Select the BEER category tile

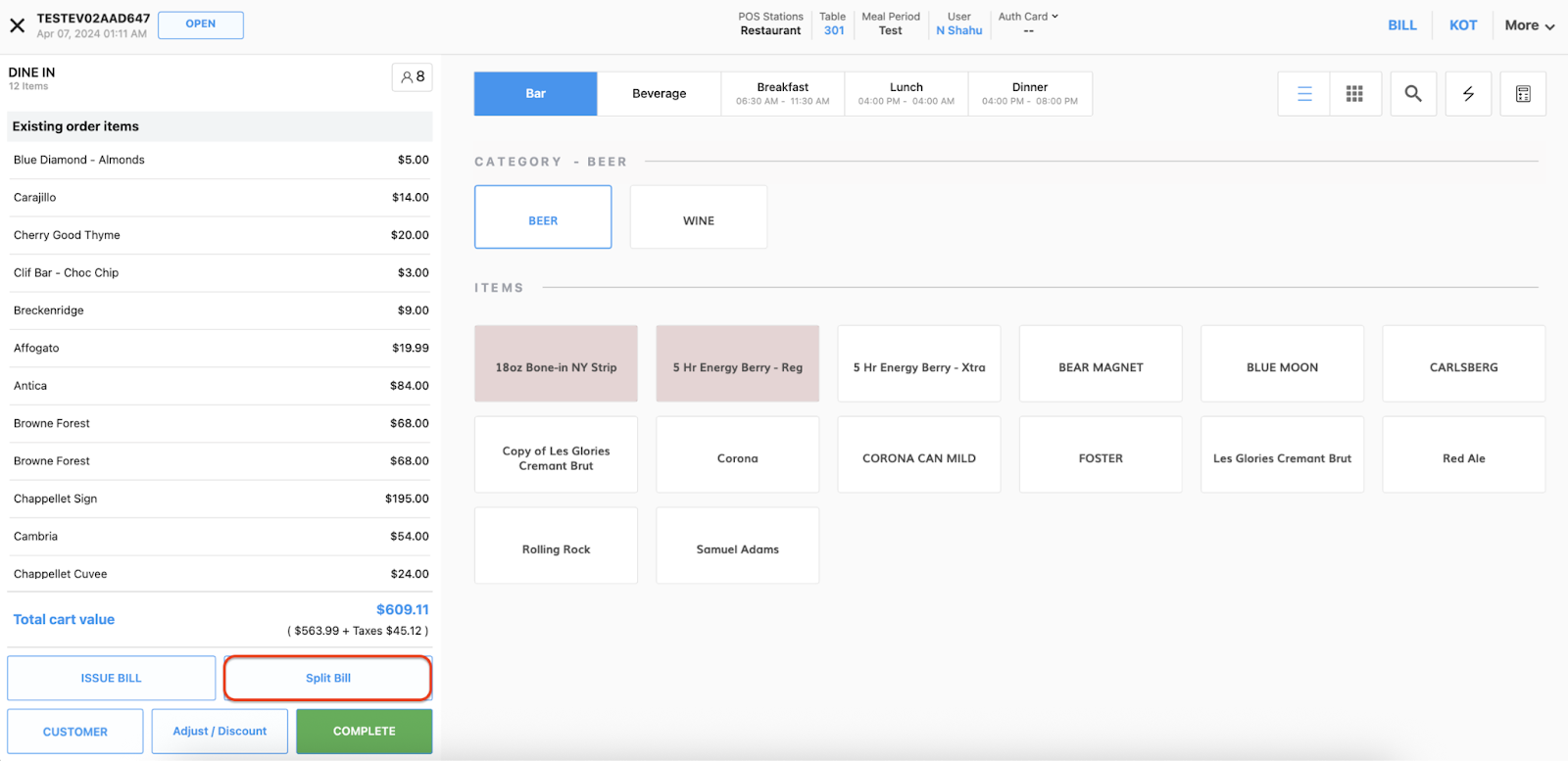[543, 217]
